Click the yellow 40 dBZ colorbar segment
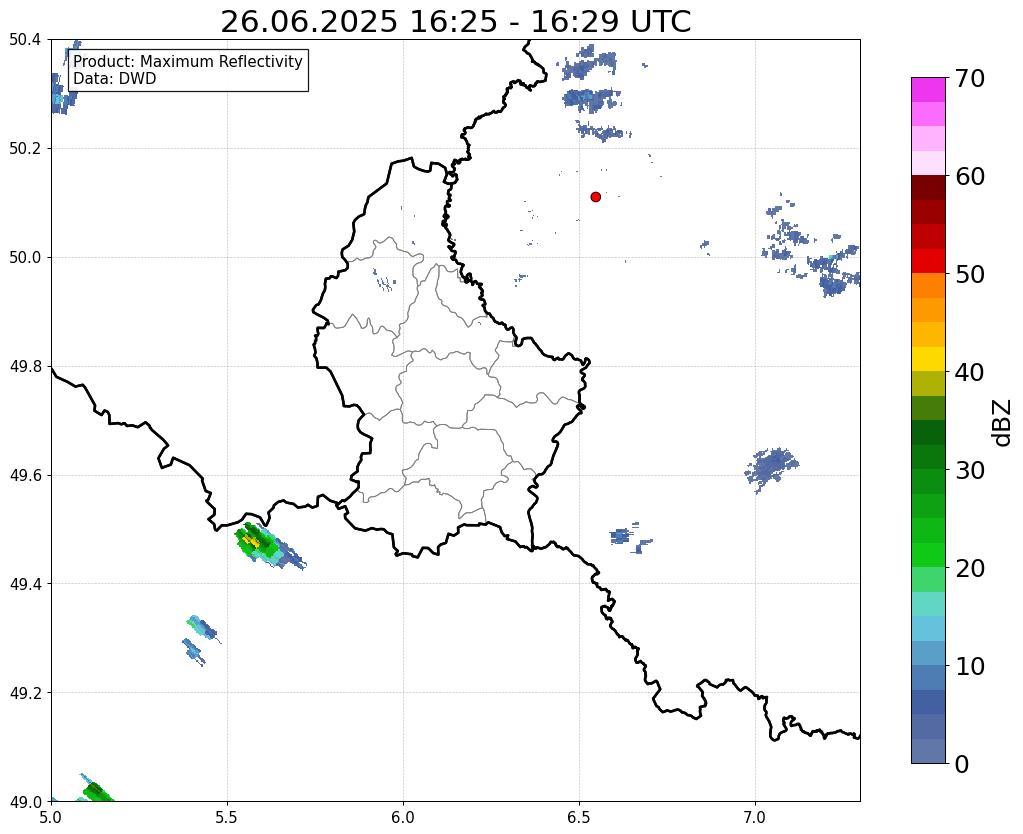 tap(928, 359)
